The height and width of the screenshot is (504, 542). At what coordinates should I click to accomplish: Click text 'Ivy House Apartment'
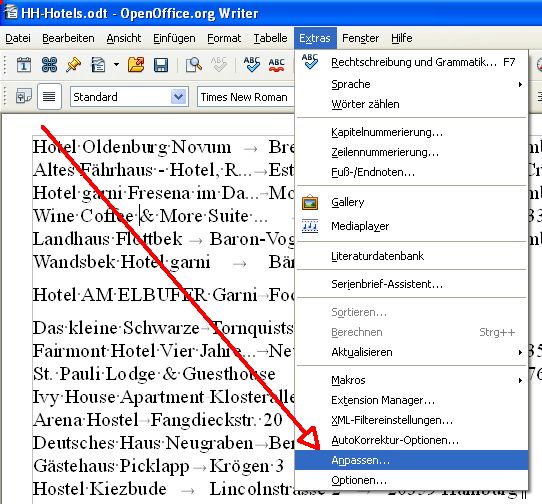[x=118, y=397]
